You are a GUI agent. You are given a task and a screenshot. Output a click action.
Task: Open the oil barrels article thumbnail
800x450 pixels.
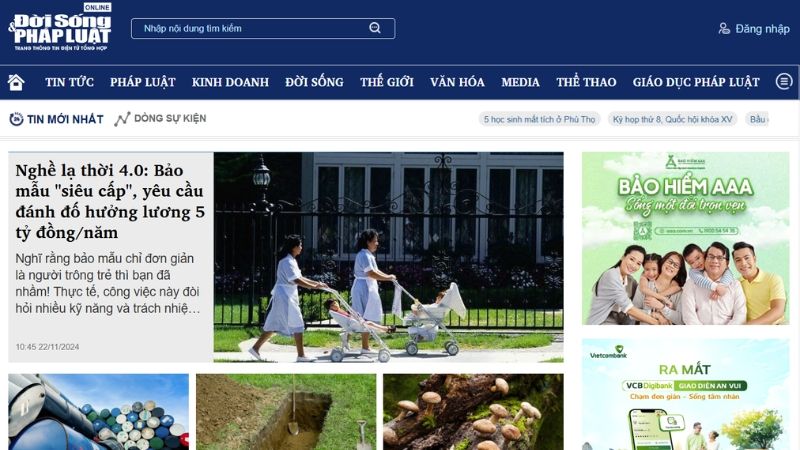[x=98, y=412]
